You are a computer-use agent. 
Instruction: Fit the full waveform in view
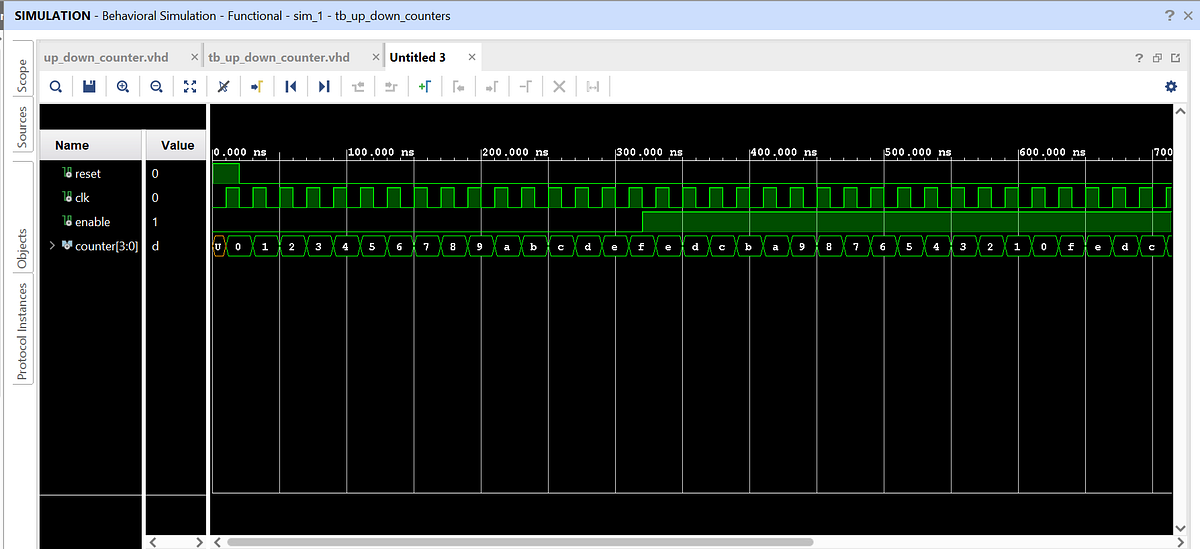190,87
